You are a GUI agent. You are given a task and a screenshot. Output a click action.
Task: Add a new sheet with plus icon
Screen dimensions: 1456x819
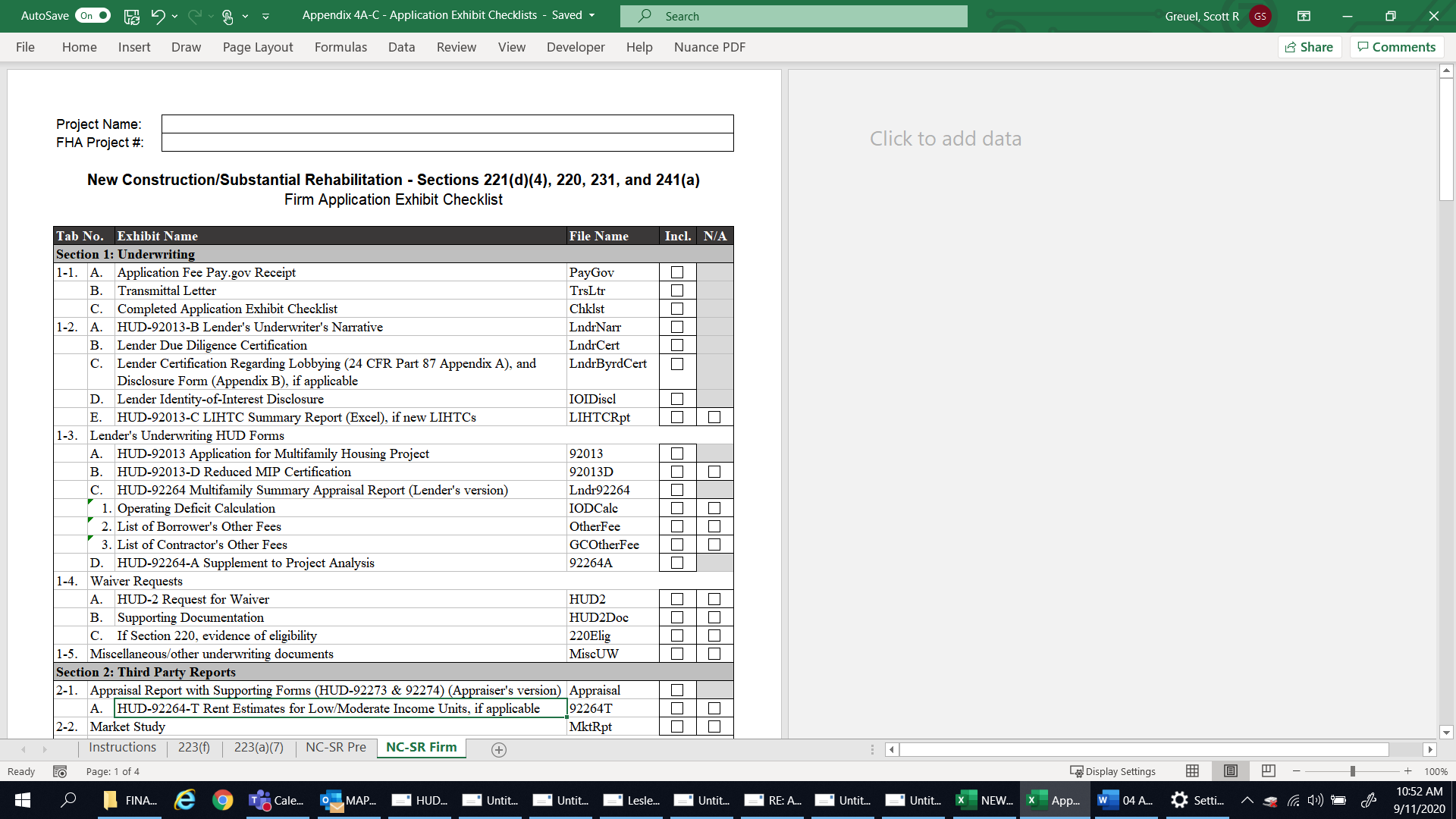498,749
